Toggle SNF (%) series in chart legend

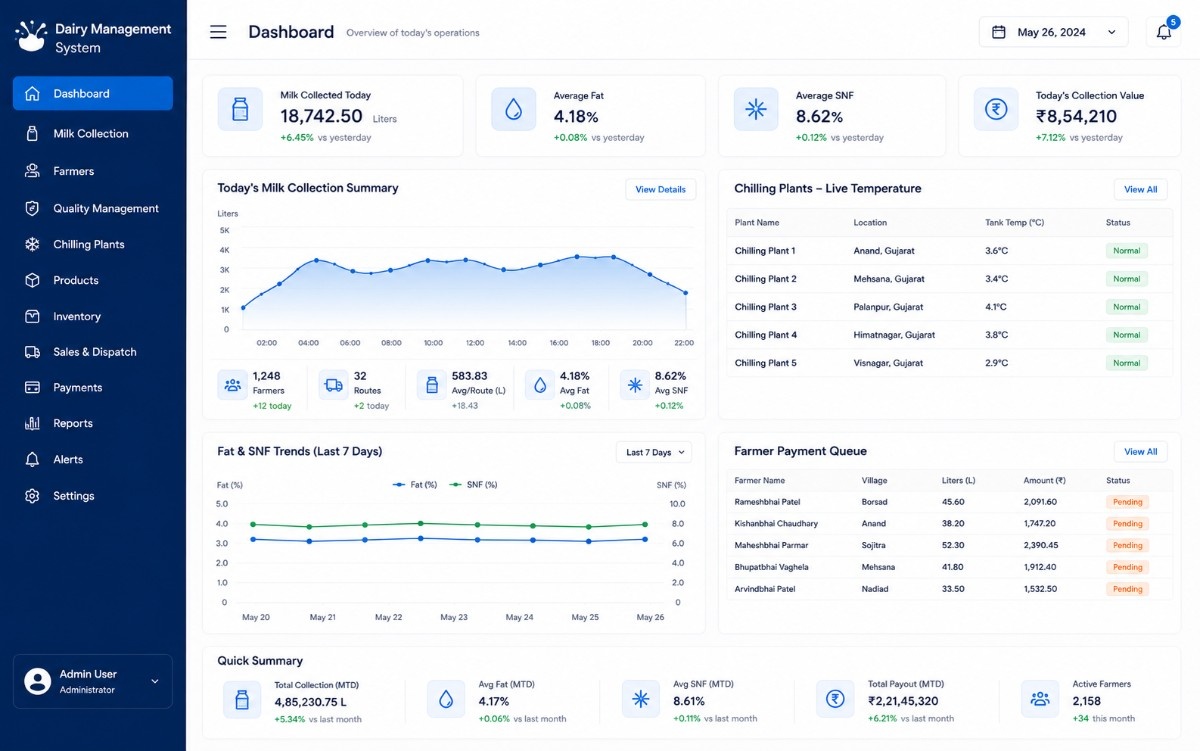[472, 484]
